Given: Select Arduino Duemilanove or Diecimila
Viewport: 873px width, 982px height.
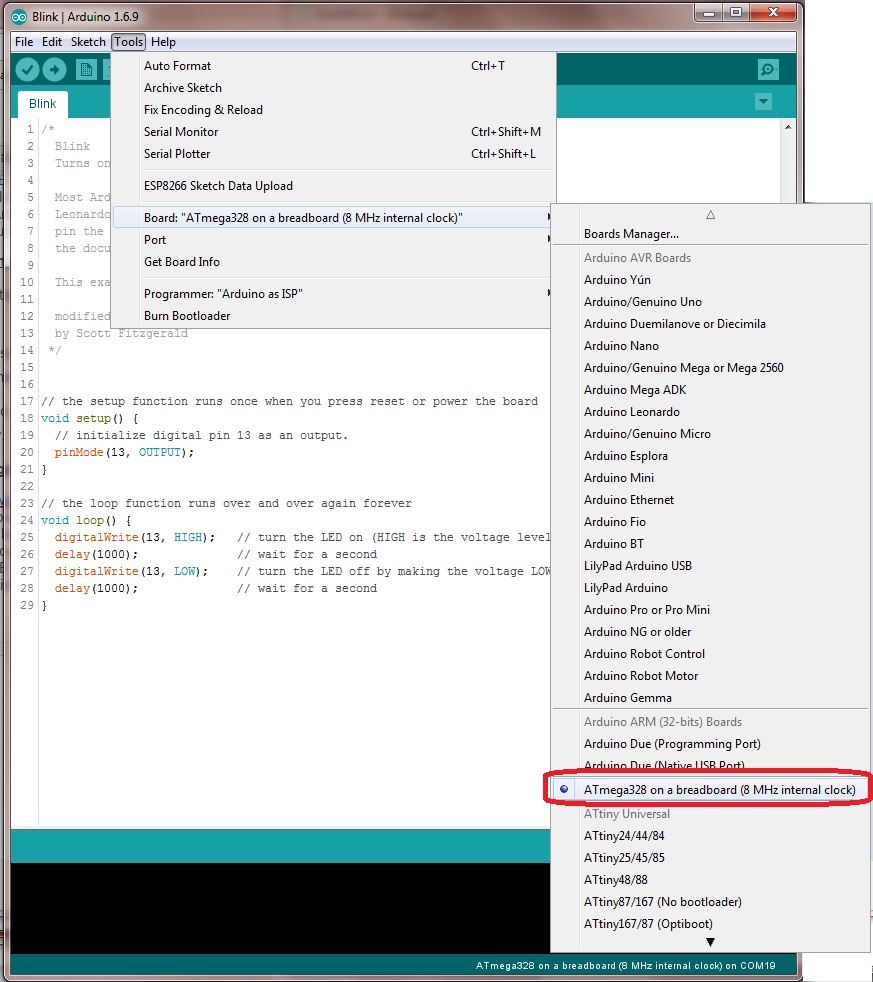Looking at the screenshot, I should (710, 324).
